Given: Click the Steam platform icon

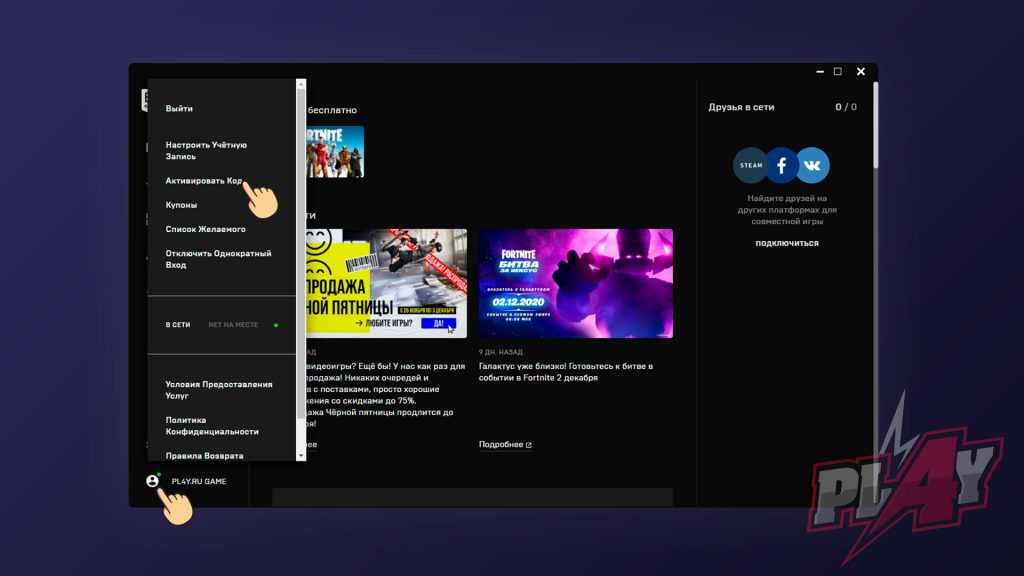Looking at the screenshot, I should 750,165.
